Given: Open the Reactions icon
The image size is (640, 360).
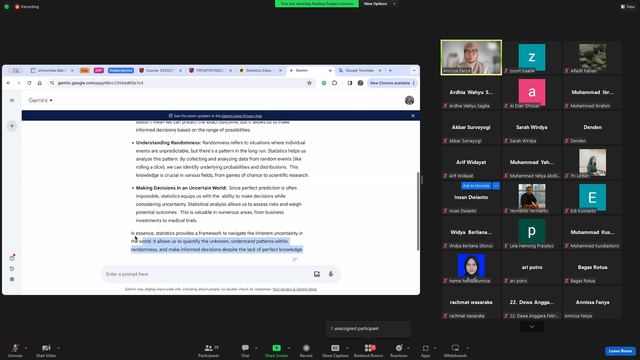Looking at the screenshot, I should pyautogui.click(x=399, y=351).
